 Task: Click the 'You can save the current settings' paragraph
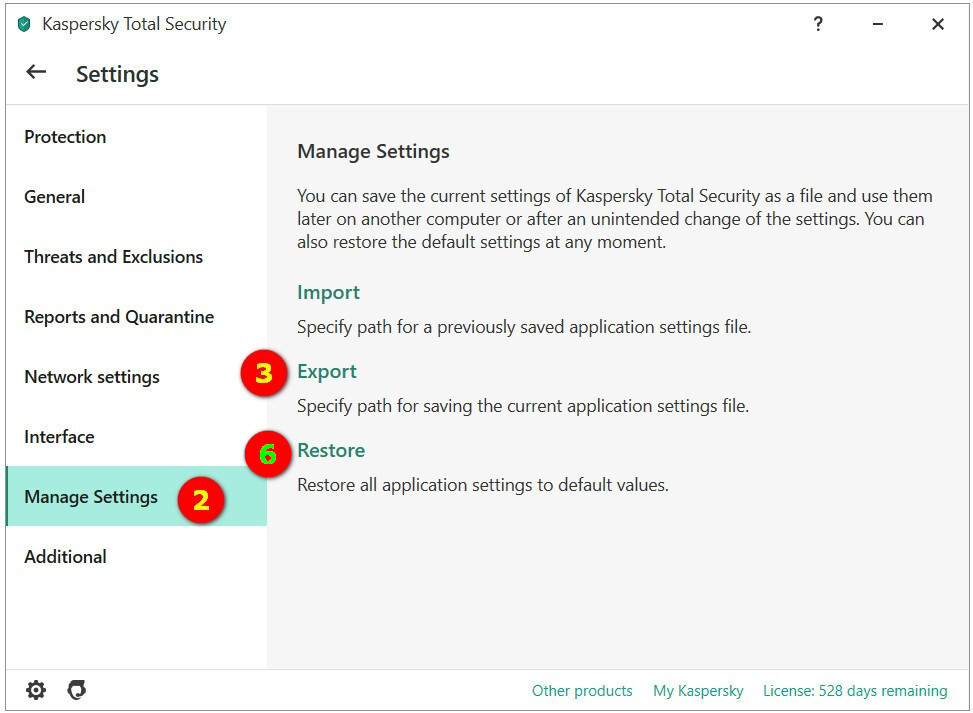(615, 219)
